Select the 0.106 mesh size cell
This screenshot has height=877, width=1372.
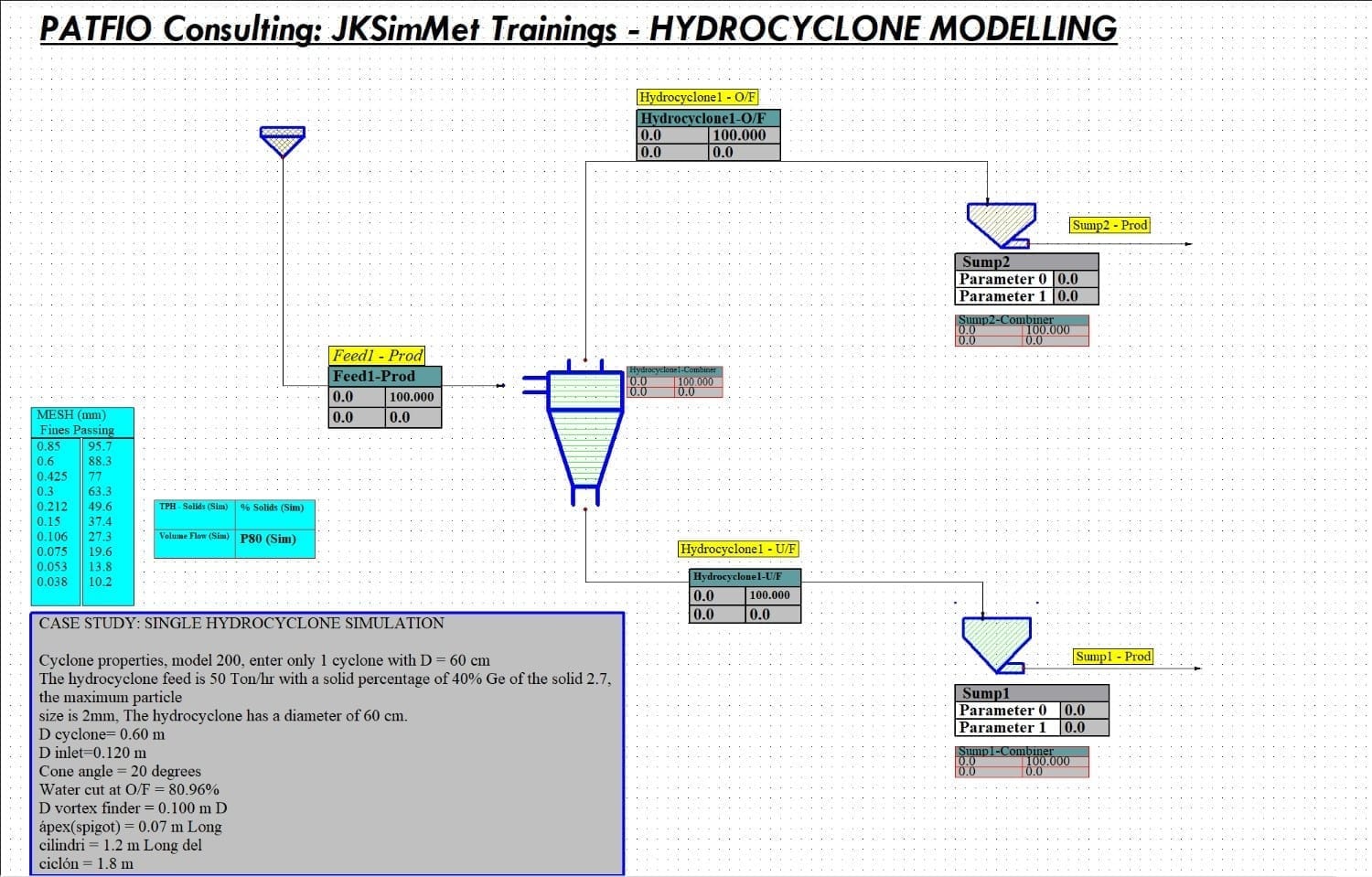(x=52, y=537)
